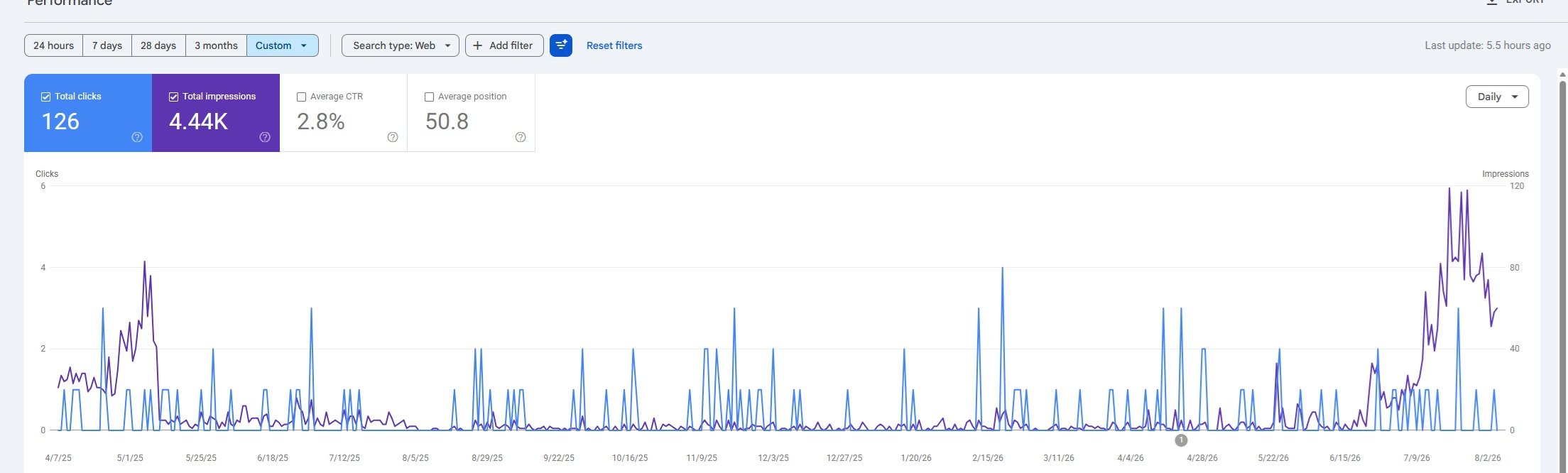
Task: Uncheck the Total clicks checkbox
Action: [x=45, y=97]
